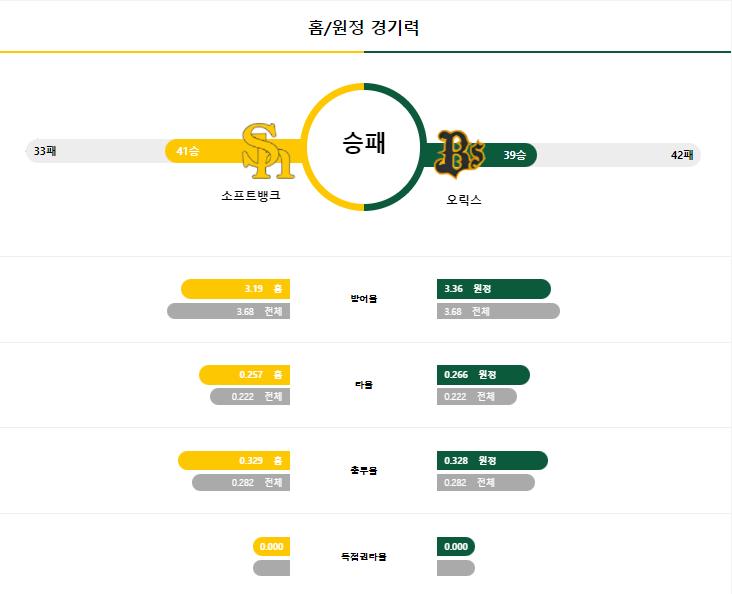The width and height of the screenshot is (732, 594).
Task: Click the SoftBank Hawks team logo
Action: click(x=268, y=151)
